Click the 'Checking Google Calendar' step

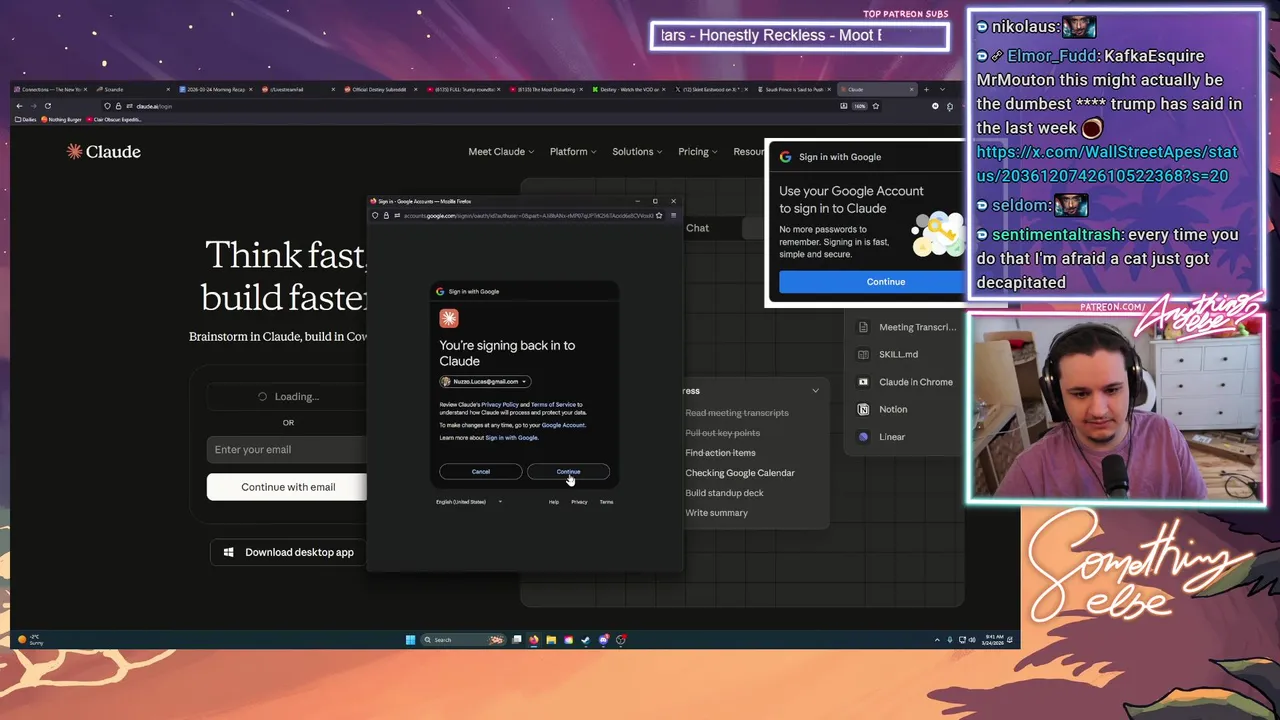pyautogui.click(x=740, y=473)
